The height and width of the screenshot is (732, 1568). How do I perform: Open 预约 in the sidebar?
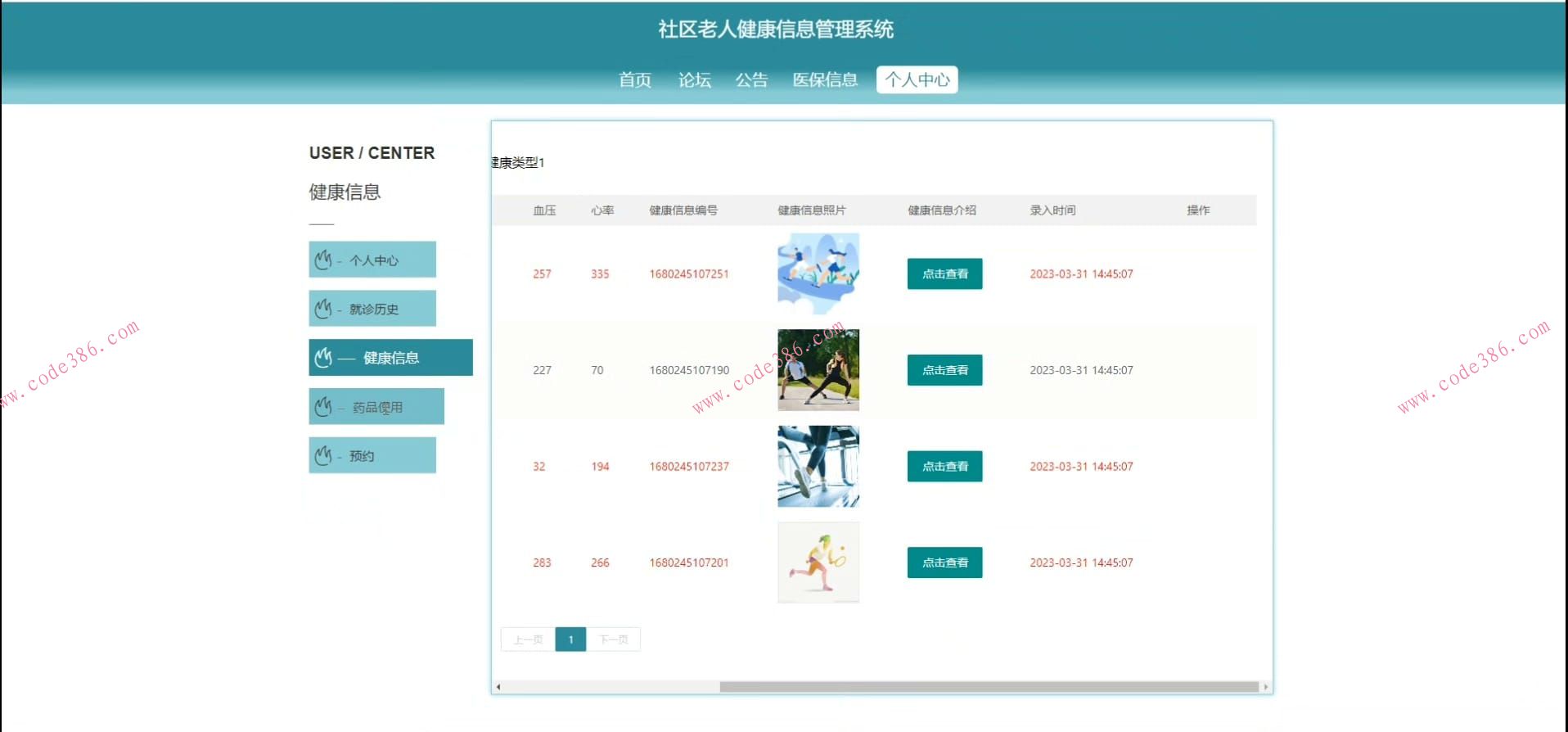point(372,455)
